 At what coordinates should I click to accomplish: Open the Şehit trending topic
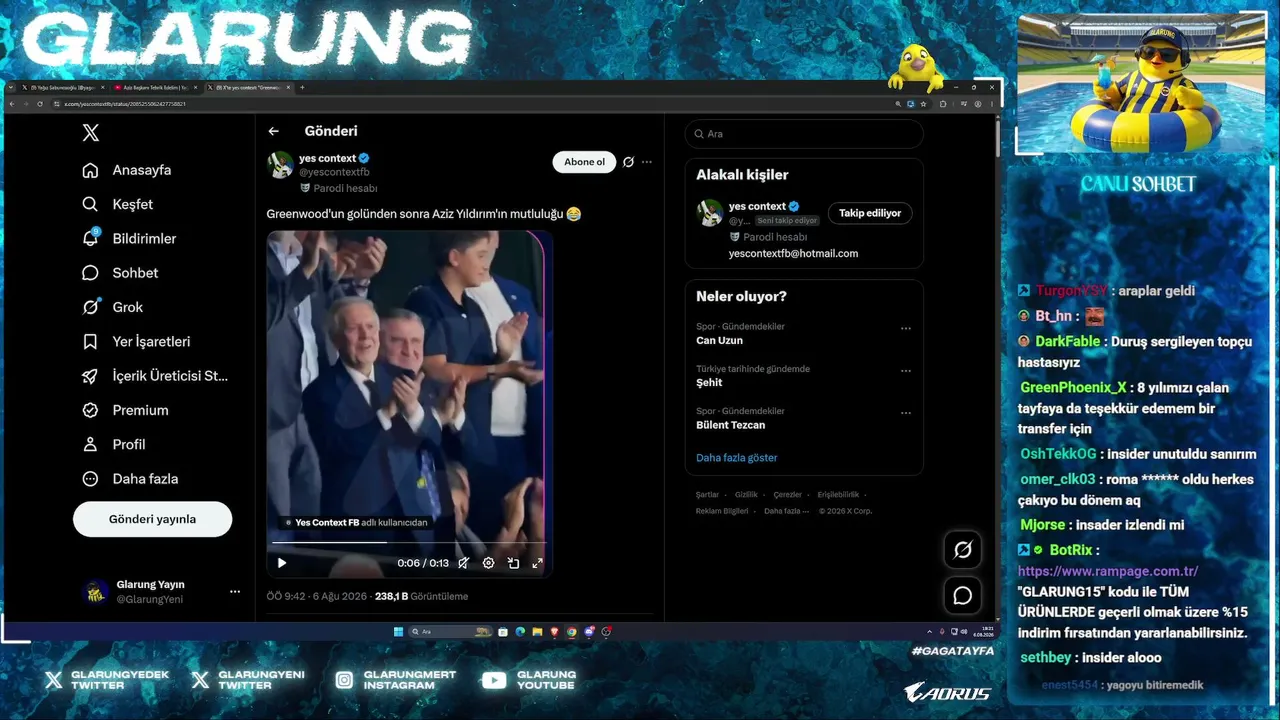[x=709, y=383]
